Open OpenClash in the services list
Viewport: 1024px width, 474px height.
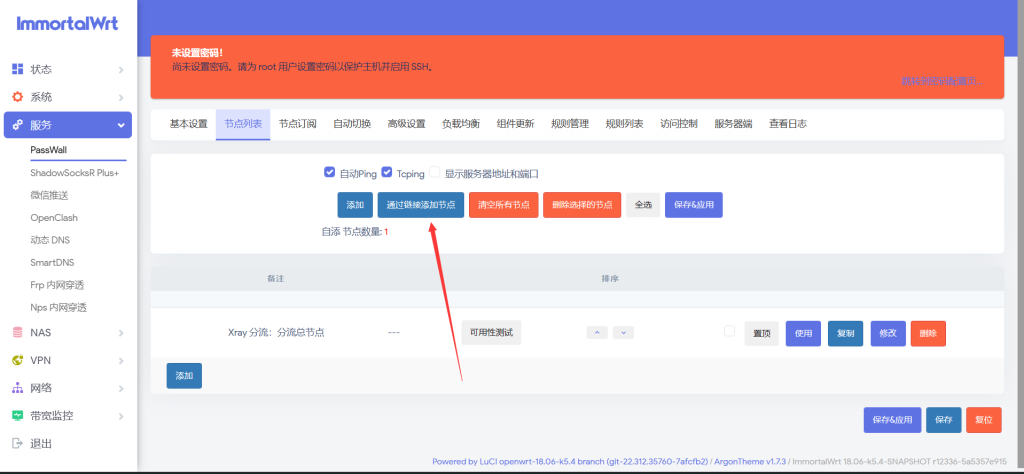[54, 217]
